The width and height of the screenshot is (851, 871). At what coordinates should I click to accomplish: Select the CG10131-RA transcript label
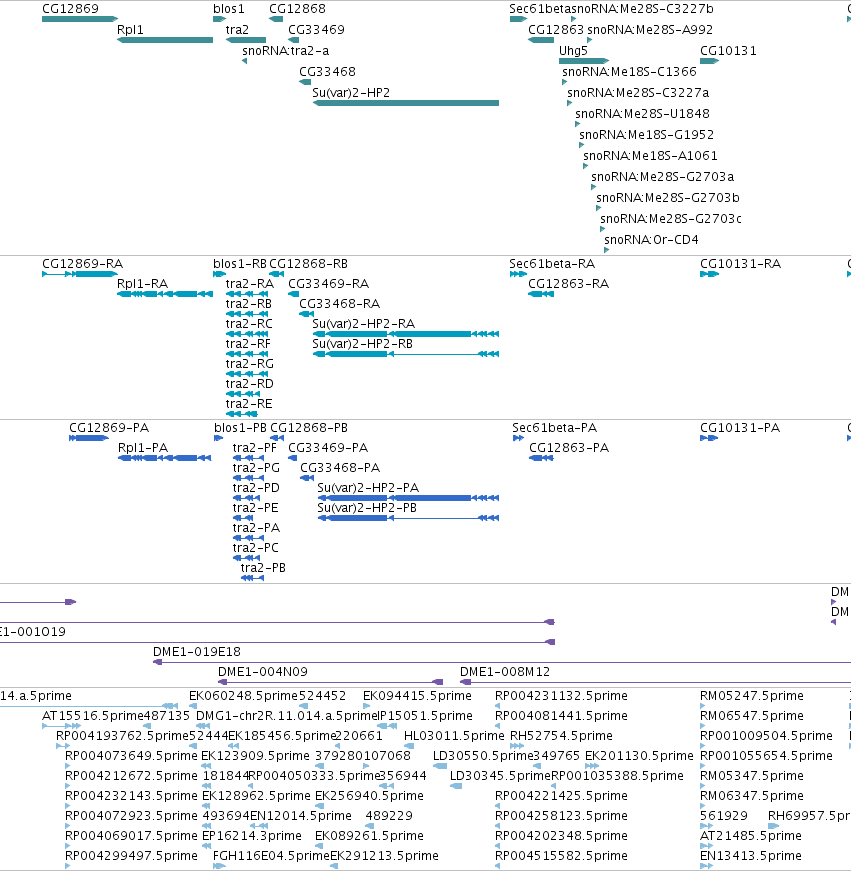[x=740, y=264]
